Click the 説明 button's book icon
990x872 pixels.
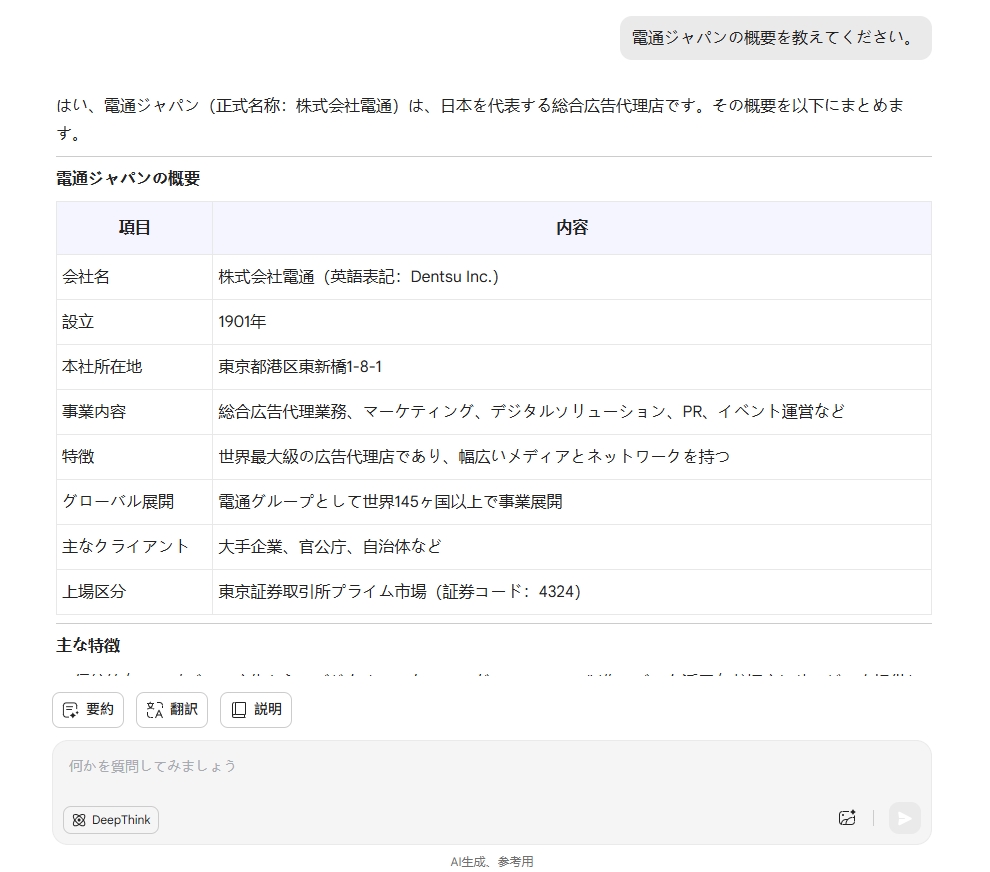pyautogui.click(x=239, y=710)
